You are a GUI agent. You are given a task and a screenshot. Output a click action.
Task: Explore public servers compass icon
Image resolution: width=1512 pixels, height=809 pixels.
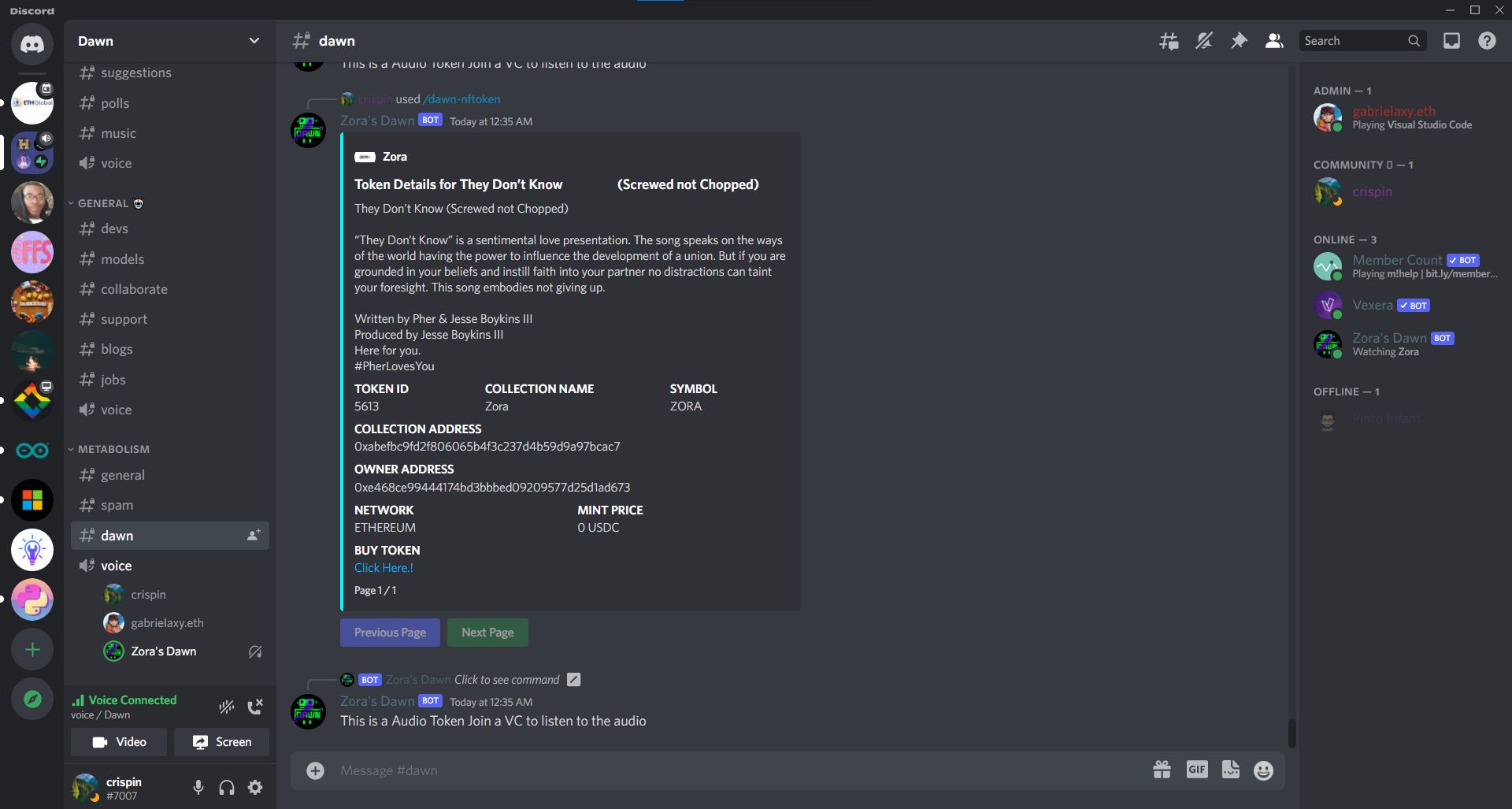[32, 699]
